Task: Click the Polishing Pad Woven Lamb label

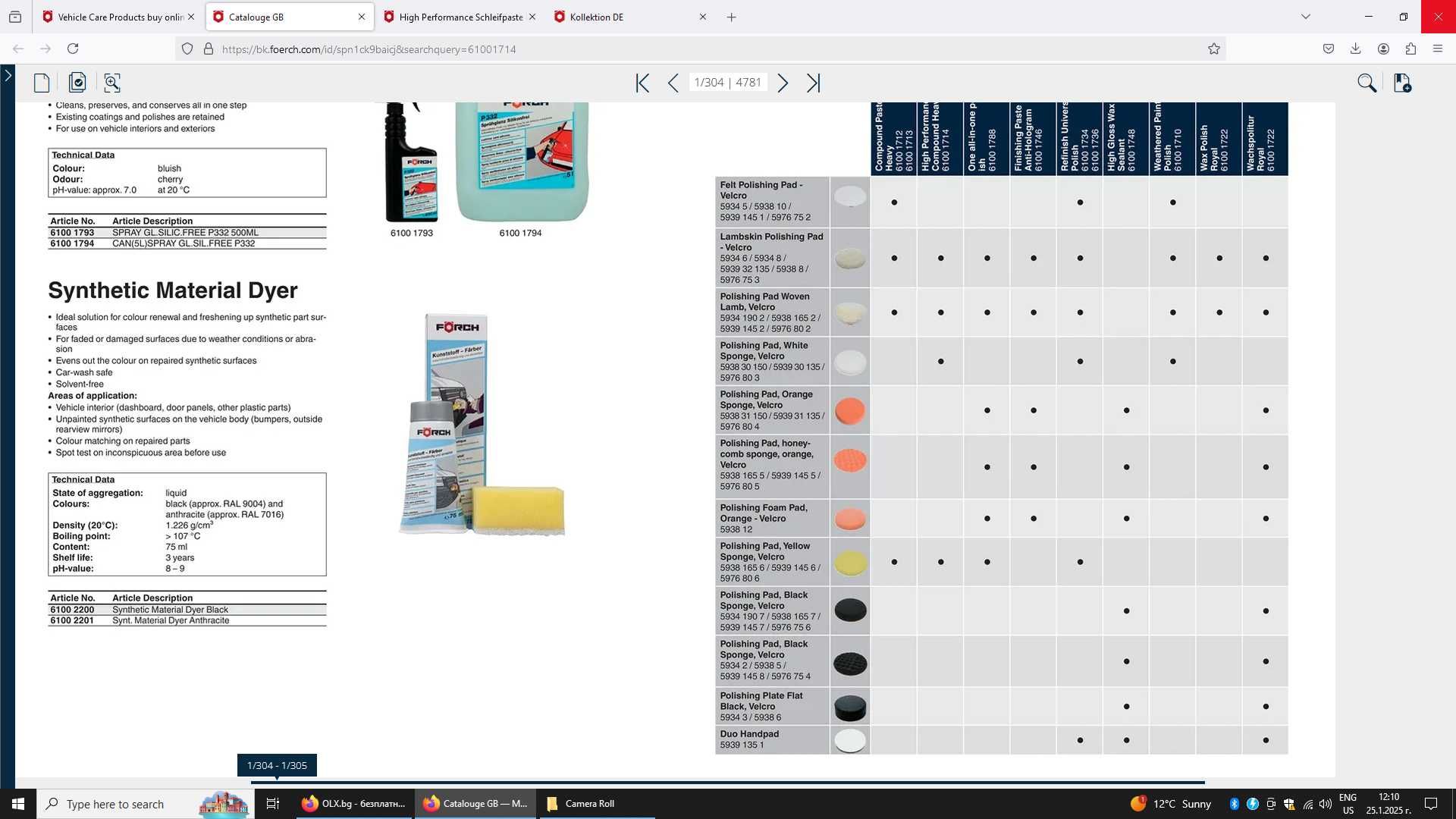Action: pos(772,312)
